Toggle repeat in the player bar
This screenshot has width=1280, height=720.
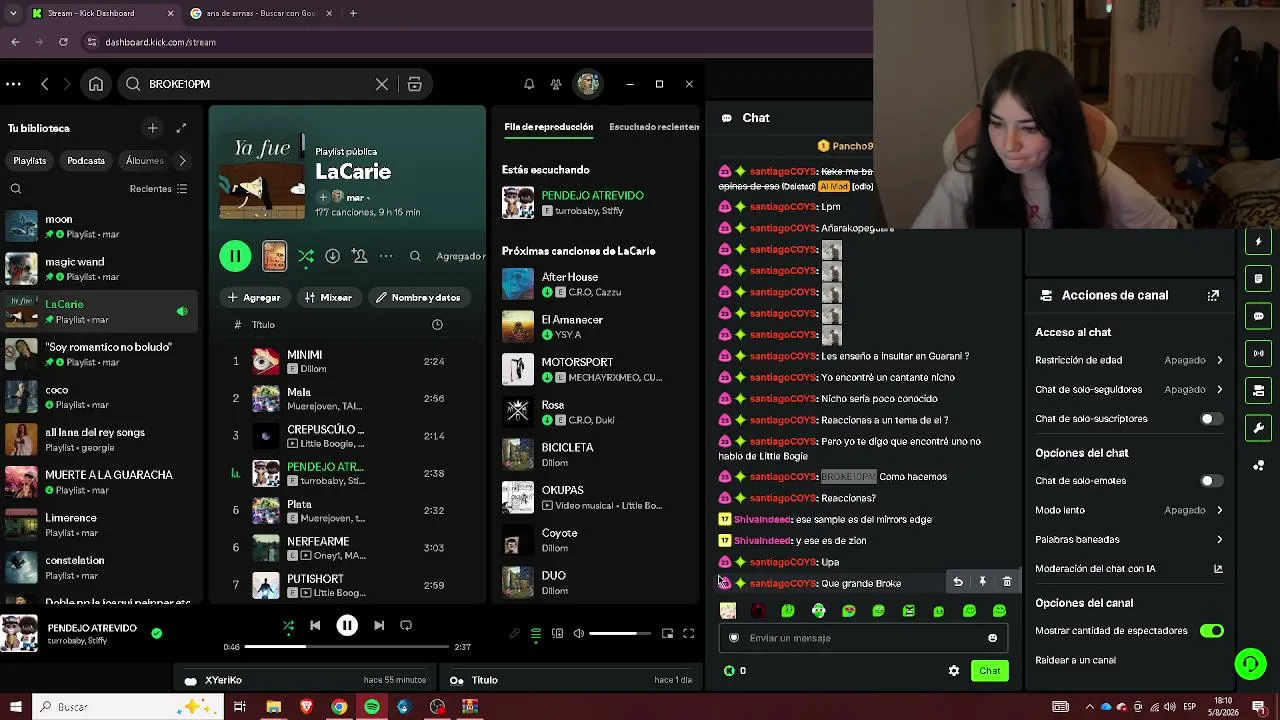point(406,626)
